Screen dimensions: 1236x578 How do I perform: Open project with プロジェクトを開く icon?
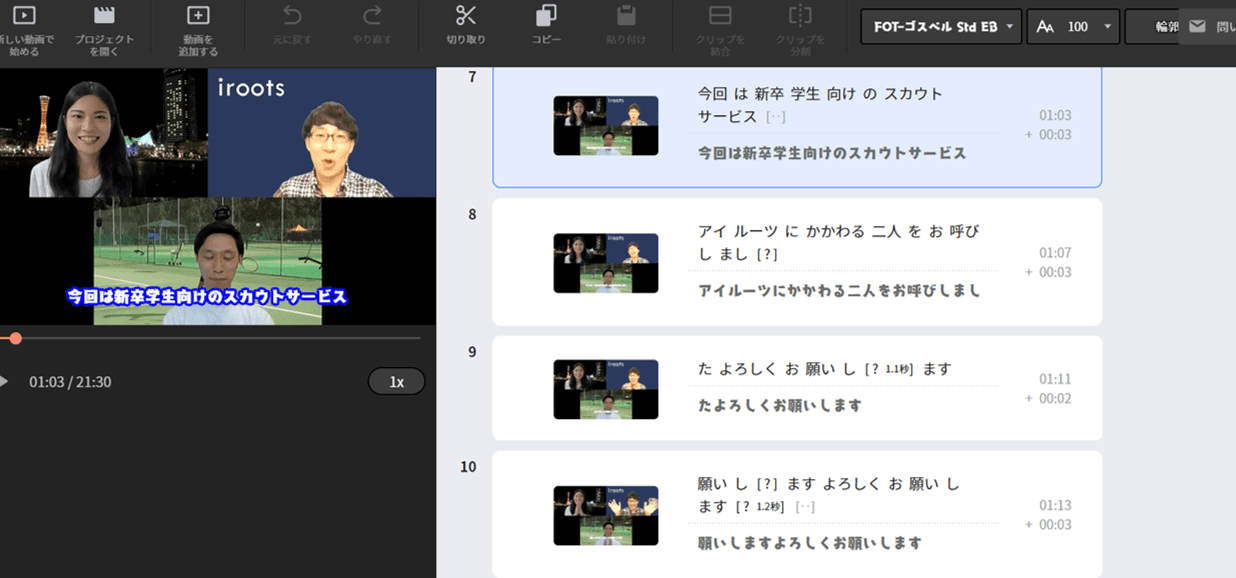click(104, 16)
